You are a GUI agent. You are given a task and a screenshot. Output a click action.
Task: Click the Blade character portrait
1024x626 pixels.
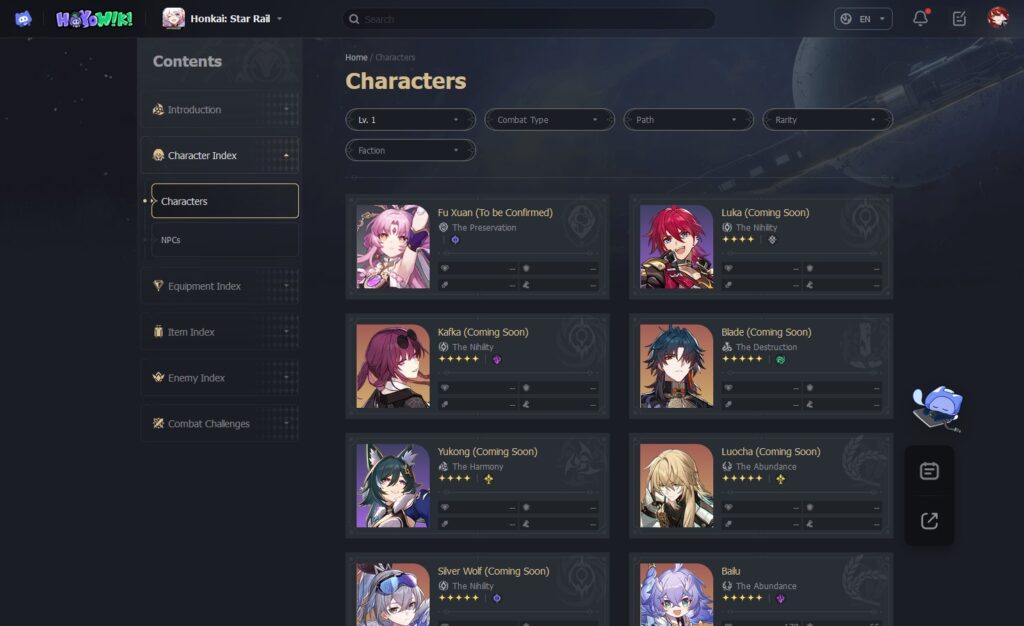(677, 366)
